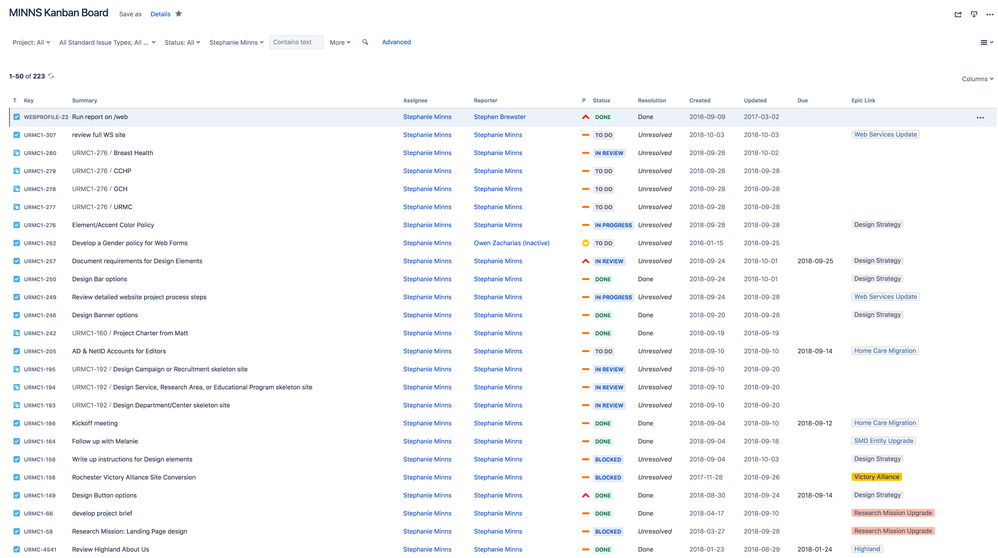Open reporter Stephen Brewster
Viewport: 998px width, 558px height.
500,117
